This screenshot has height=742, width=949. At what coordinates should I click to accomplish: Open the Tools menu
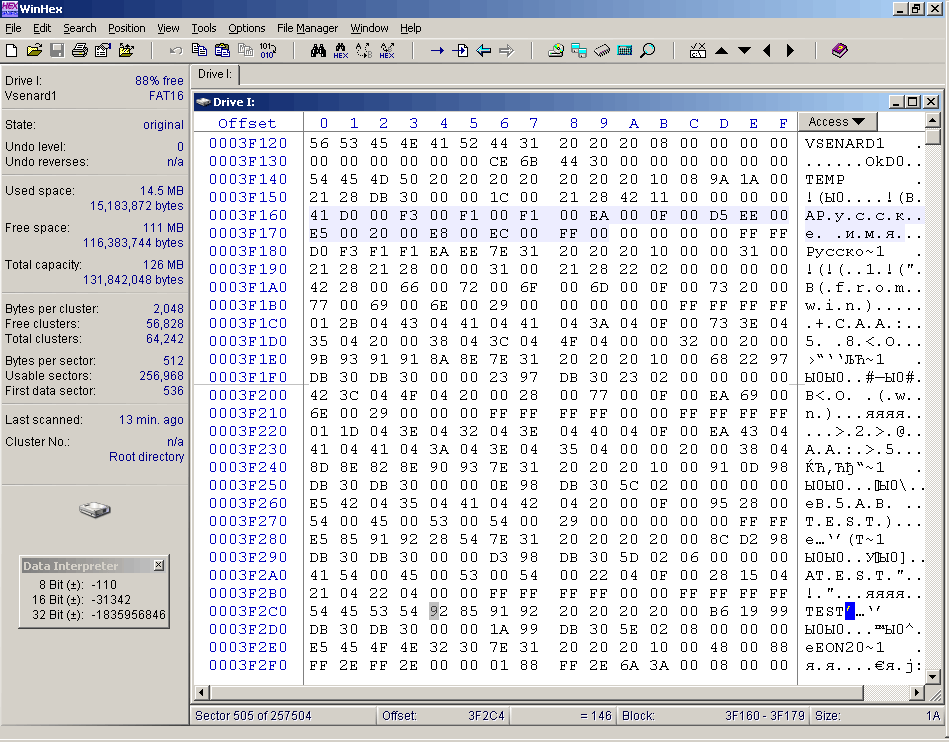tap(204, 28)
